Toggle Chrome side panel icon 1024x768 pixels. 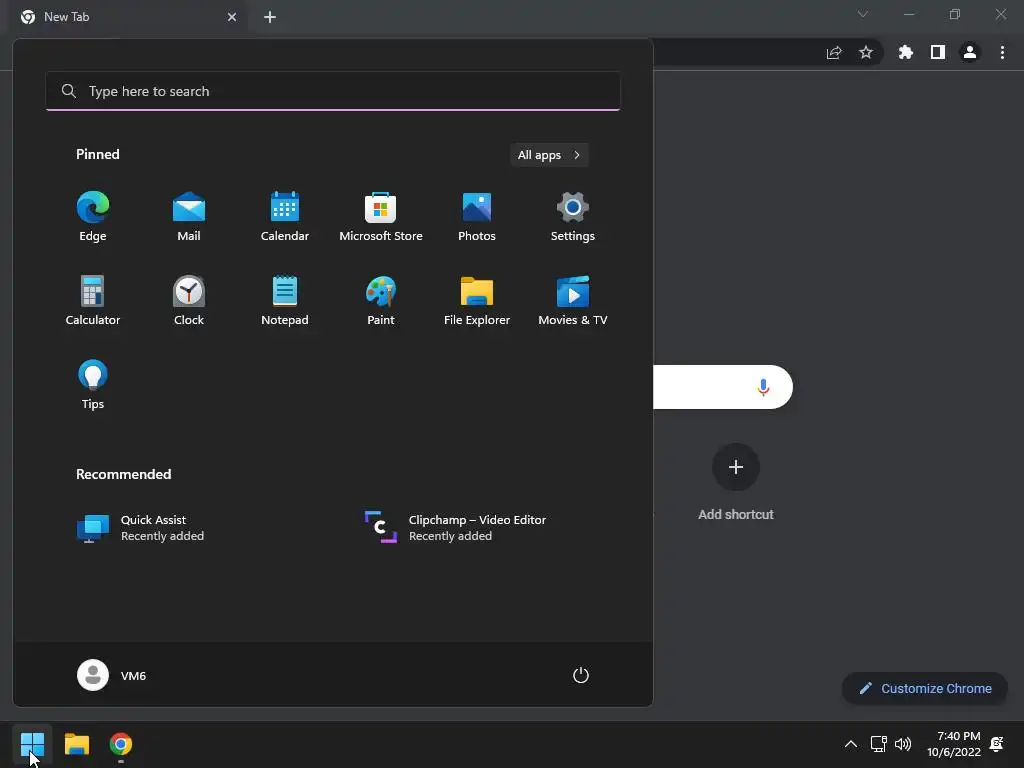pyautogui.click(x=938, y=52)
